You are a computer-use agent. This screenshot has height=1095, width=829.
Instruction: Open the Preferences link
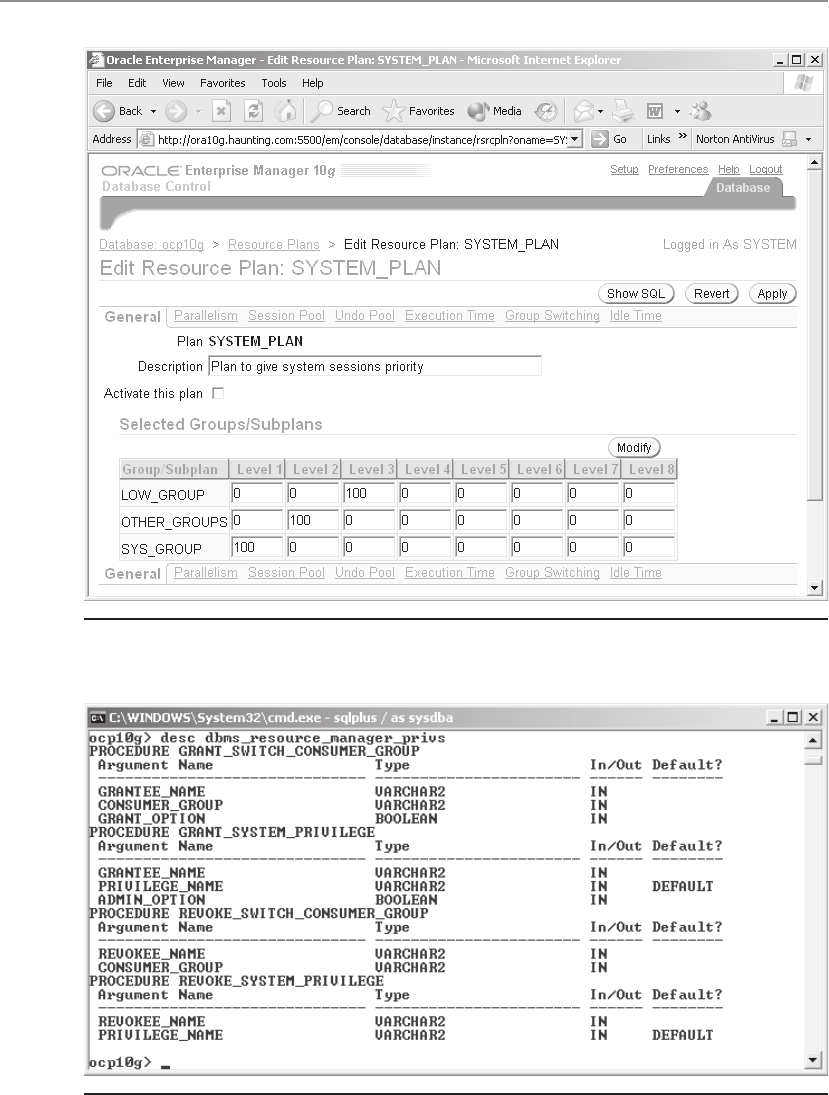678,170
